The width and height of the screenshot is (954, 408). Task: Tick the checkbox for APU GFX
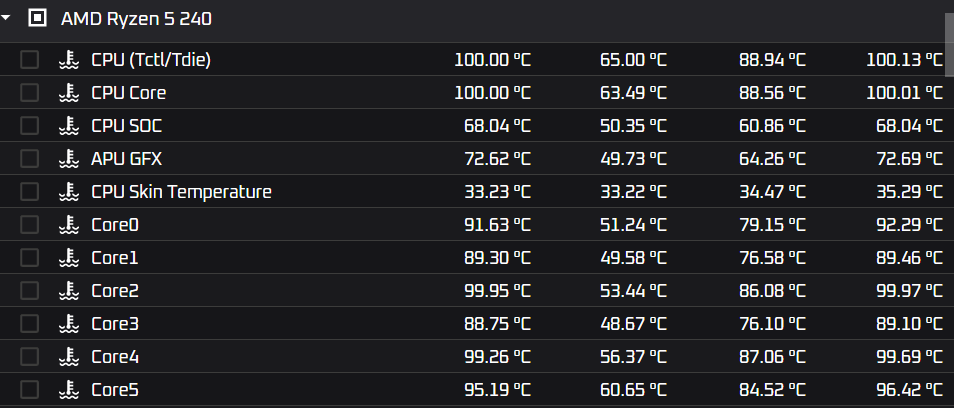pyautogui.click(x=29, y=159)
